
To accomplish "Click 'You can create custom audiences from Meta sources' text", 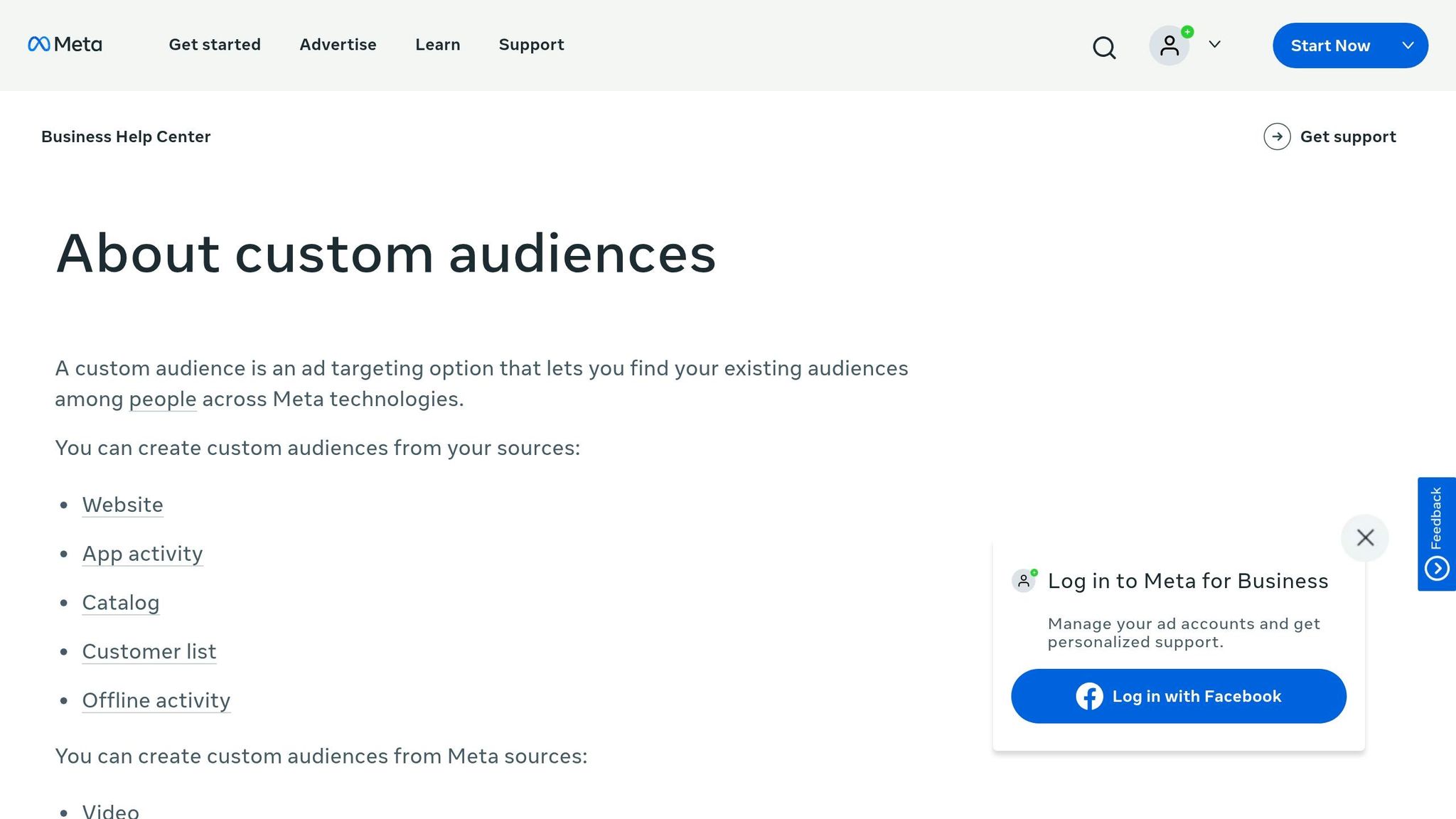I will pyautogui.click(x=321, y=756).
